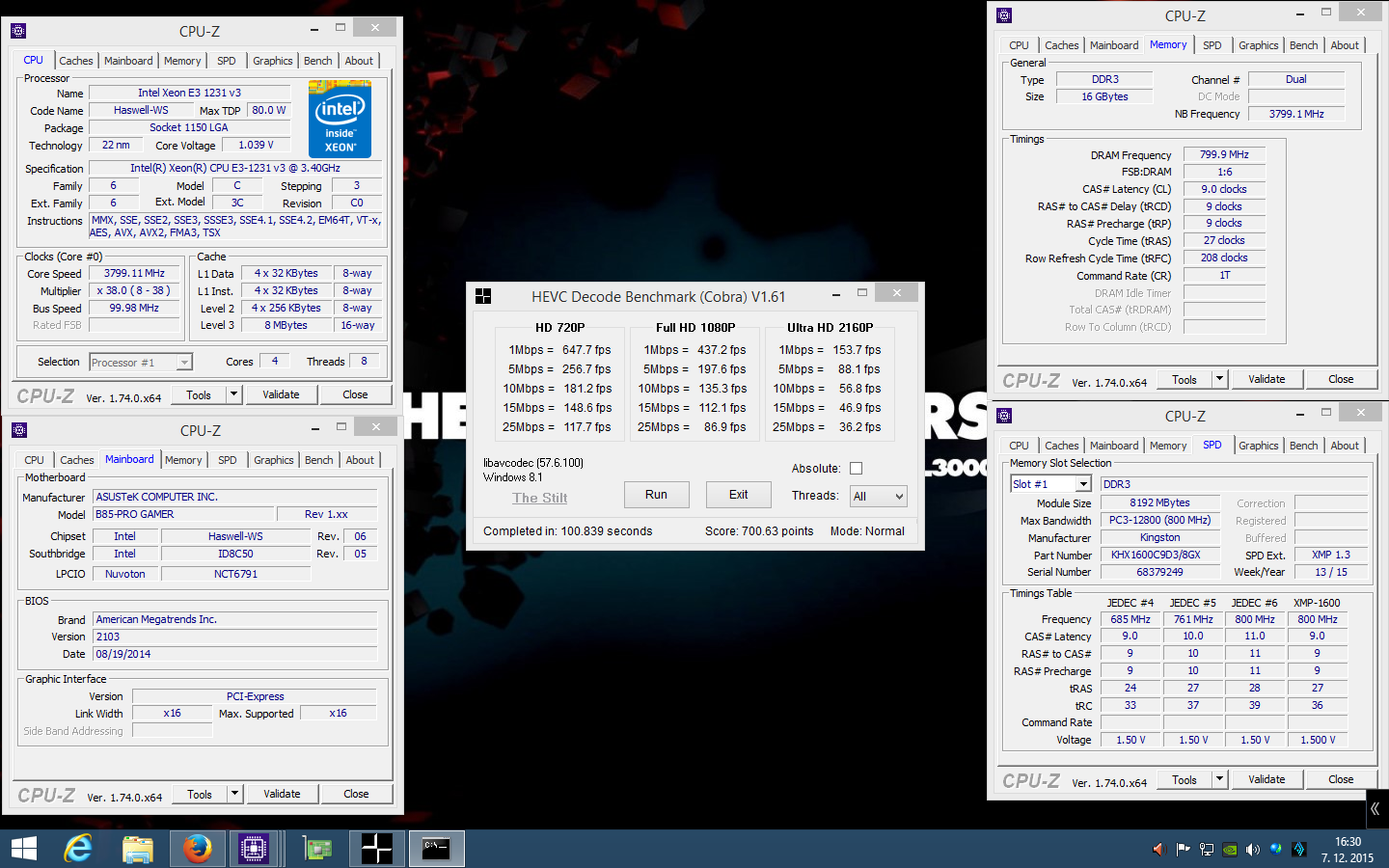The image size is (1389, 868).
Task: Click the Manufacturer field ASUSTeK COMPUTER INC.
Action: pyautogui.click(x=234, y=498)
